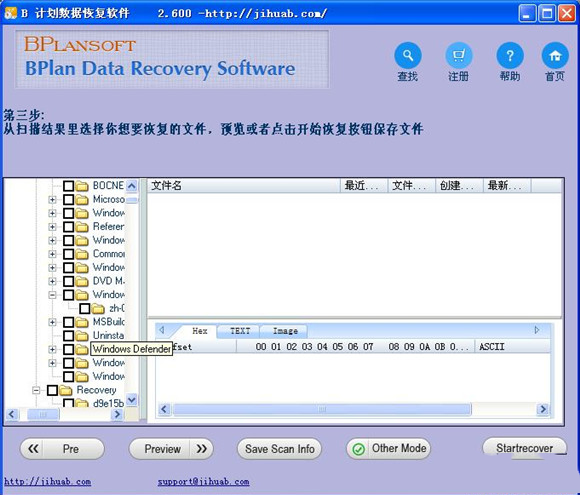The height and width of the screenshot is (495, 580).
Task: Check the DVD M folder checkbox
Action: [x=68, y=281]
